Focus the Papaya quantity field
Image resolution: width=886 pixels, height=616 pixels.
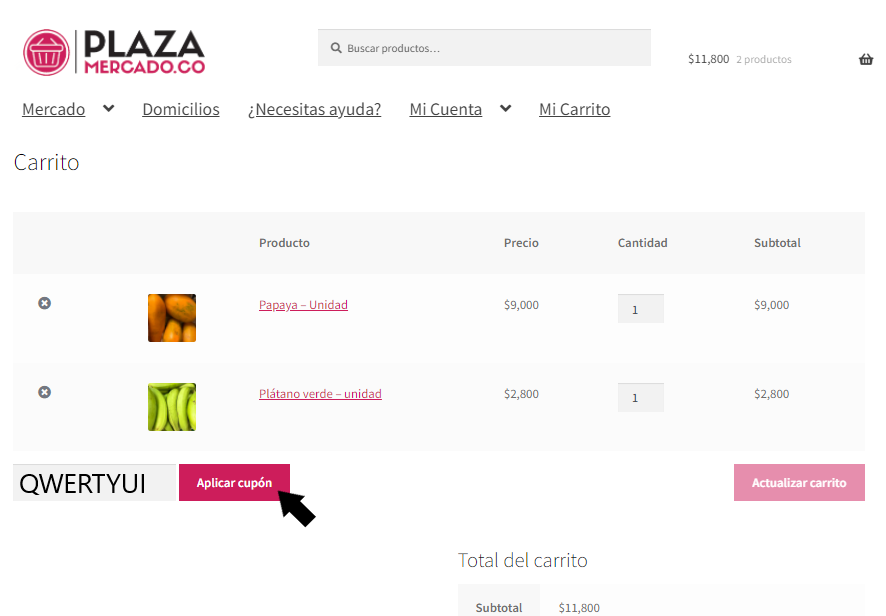641,309
